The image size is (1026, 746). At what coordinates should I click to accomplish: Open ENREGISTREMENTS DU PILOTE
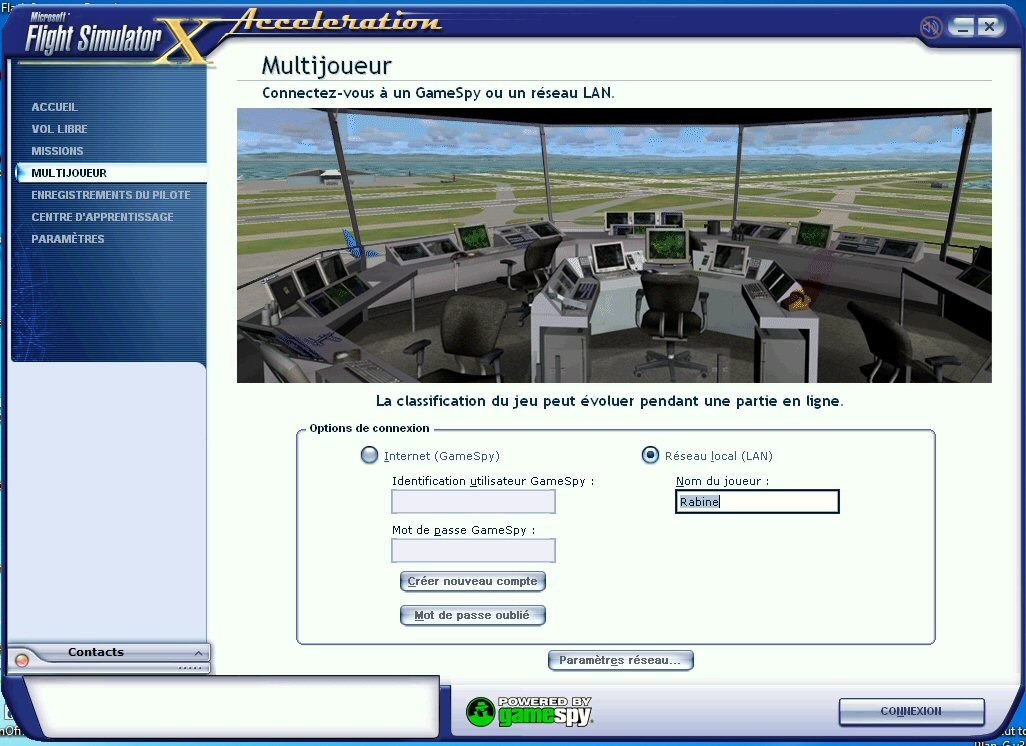click(x=111, y=195)
